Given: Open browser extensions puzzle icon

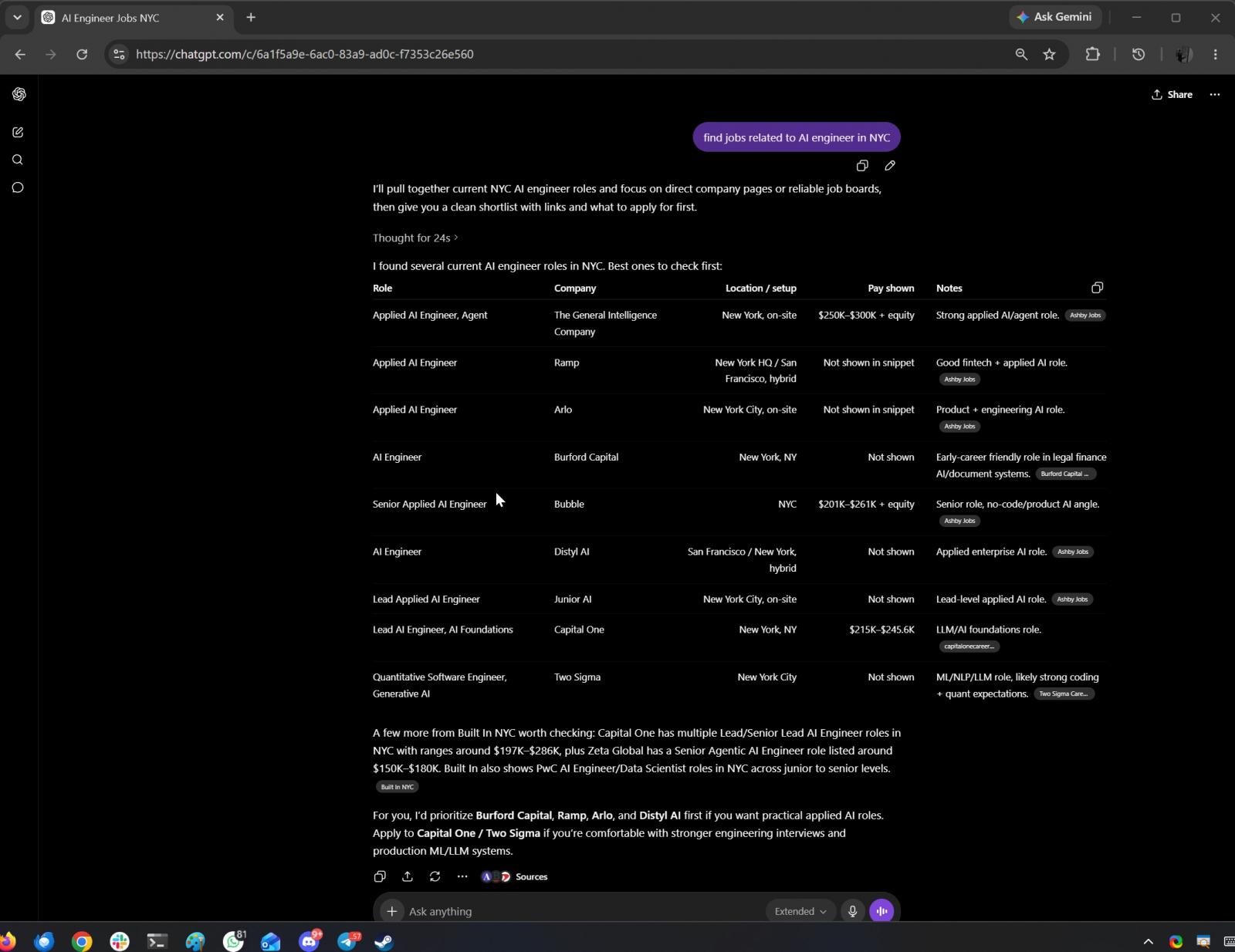Looking at the screenshot, I should click(x=1092, y=54).
